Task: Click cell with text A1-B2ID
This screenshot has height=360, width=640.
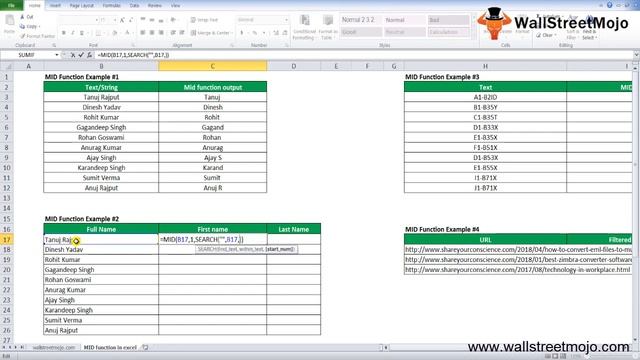Action: (485, 97)
